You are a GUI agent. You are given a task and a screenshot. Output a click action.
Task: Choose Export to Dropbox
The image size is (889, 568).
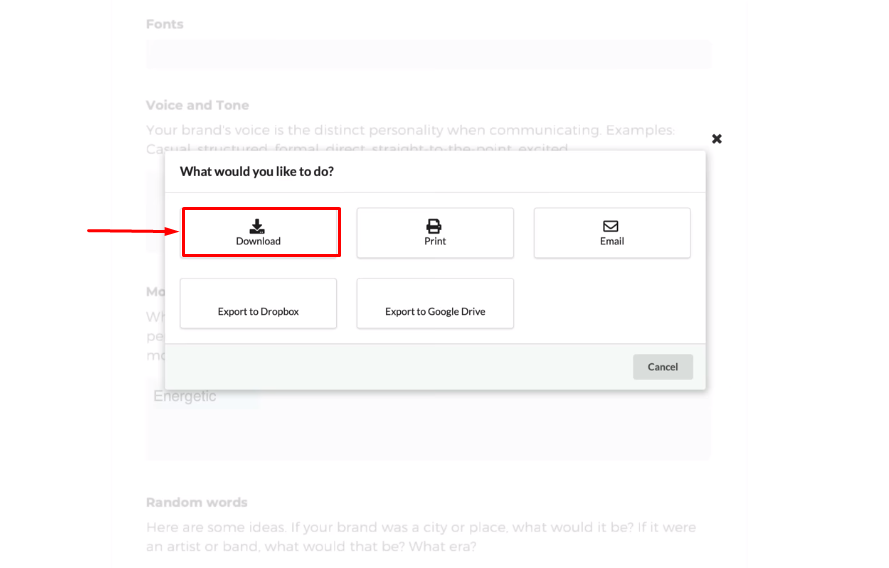click(x=258, y=304)
